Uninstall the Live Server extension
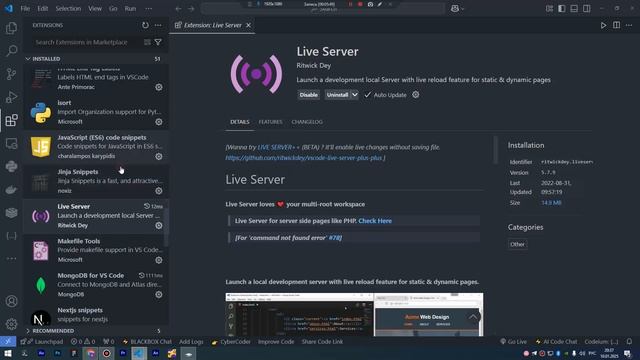Viewport: 640px width, 360px height. (338, 95)
